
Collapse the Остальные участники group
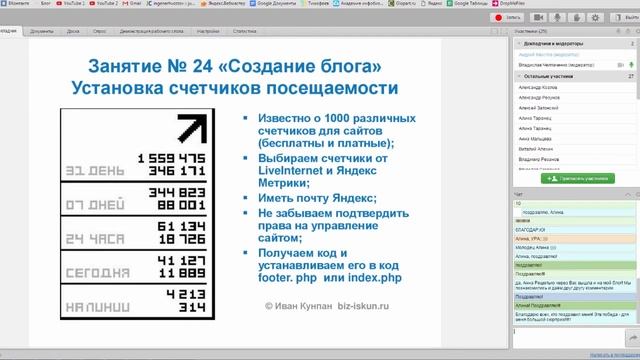(x=519, y=76)
